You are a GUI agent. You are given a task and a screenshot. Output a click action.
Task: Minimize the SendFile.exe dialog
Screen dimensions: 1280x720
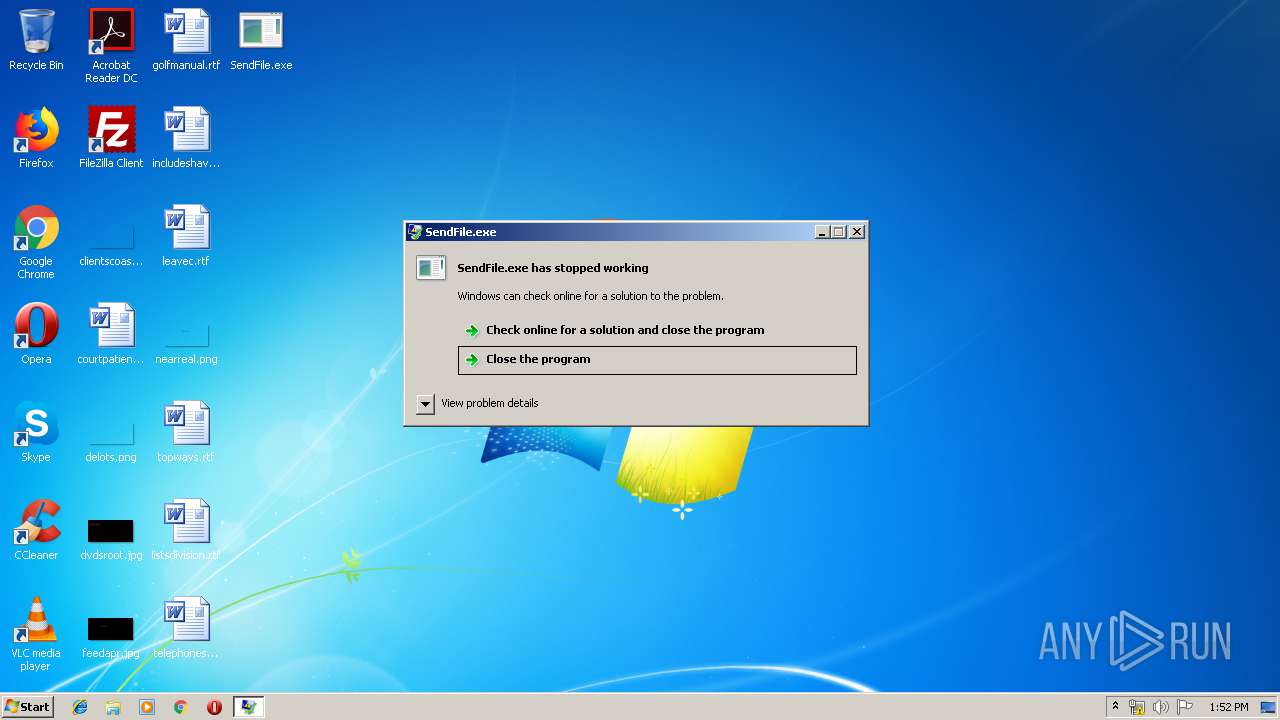click(x=822, y=232)
